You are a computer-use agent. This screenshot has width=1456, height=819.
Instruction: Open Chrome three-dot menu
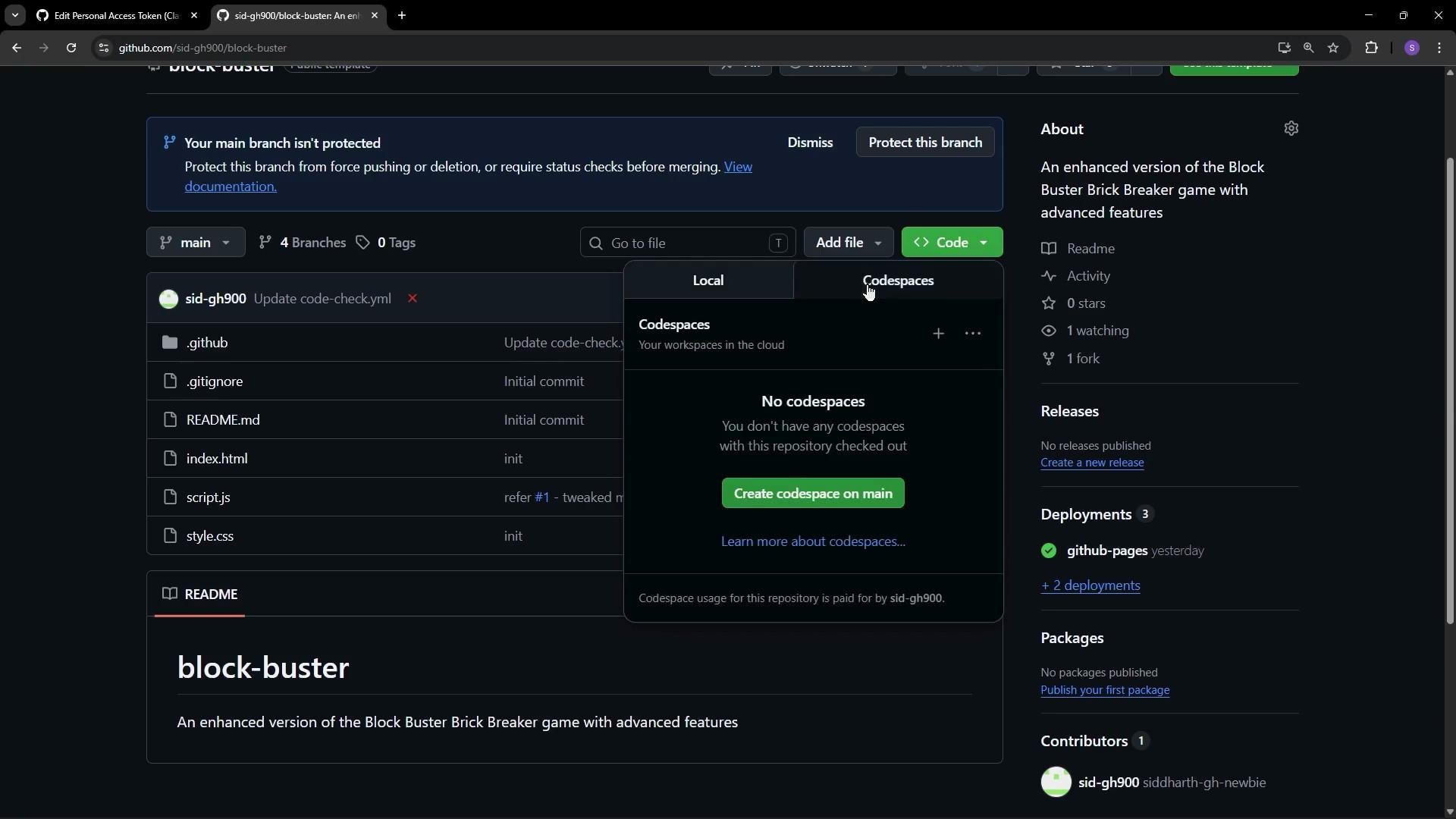click(x=1439, y=48)
